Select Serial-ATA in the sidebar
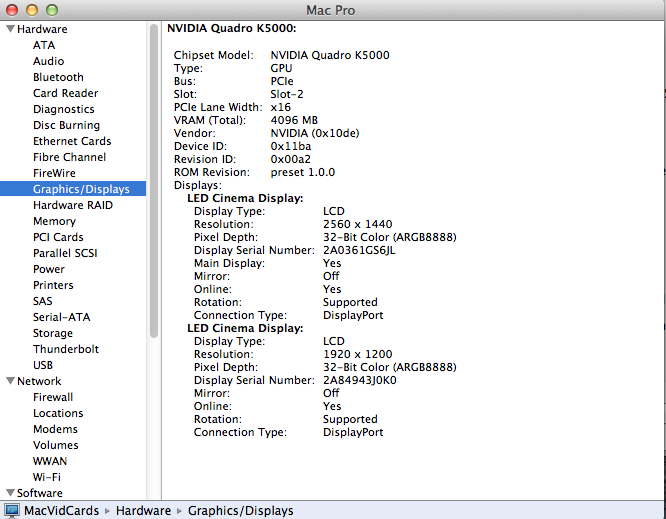Screen dimensions: 666x519 (62, 317)
